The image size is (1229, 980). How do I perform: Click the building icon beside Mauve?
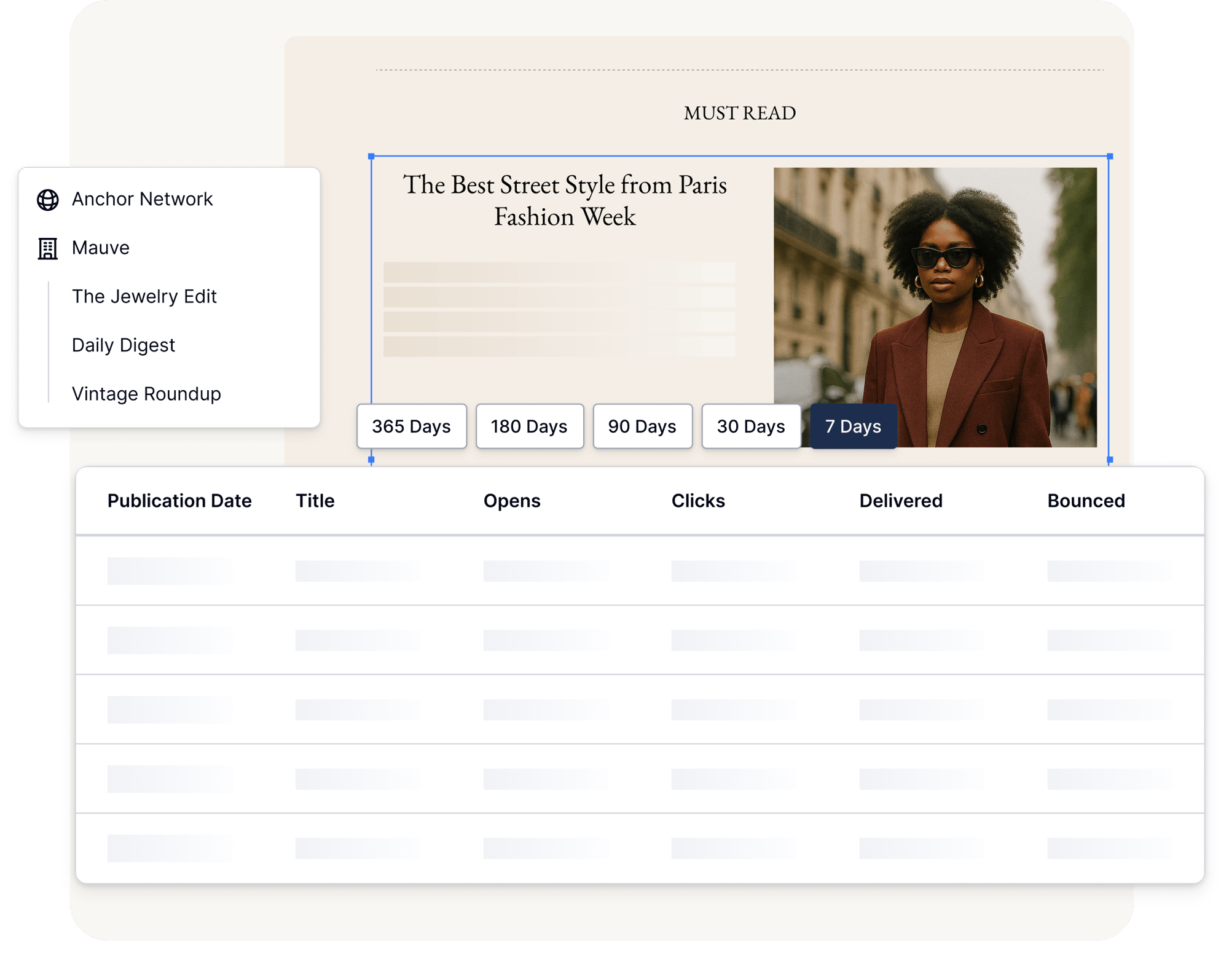tap(47, 248)
